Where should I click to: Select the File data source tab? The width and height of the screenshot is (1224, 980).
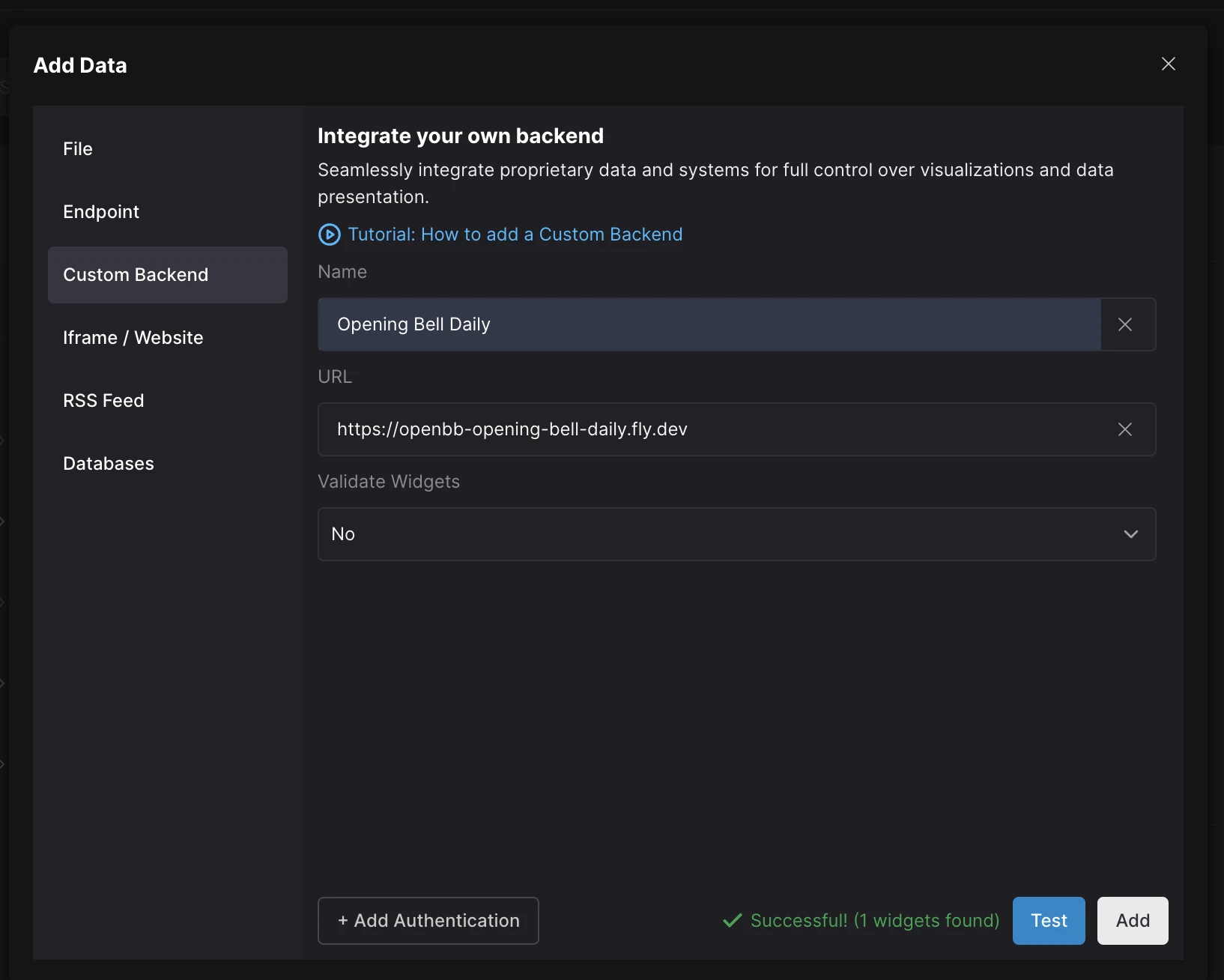pos(78,149)
